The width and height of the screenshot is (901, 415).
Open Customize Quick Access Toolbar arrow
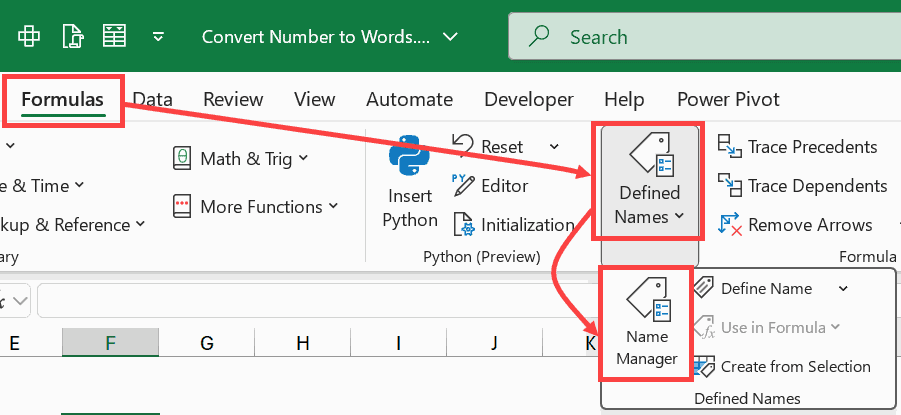[158, 37]
